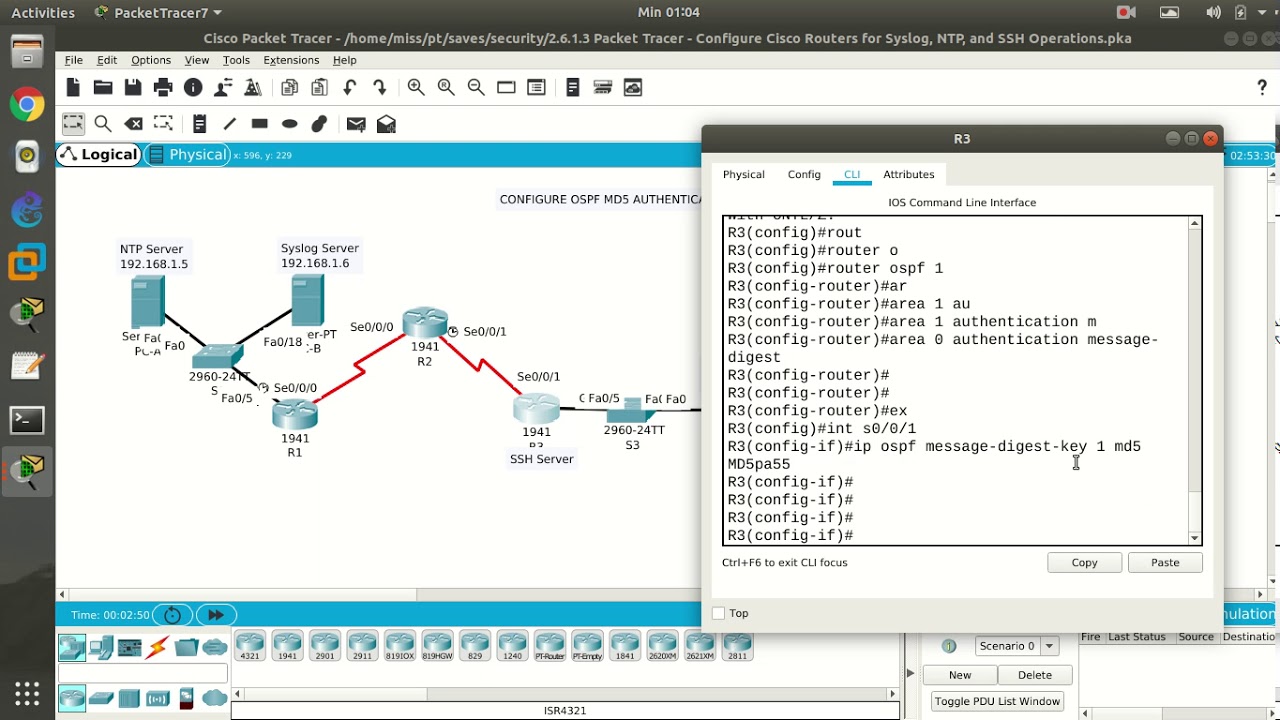Viewport: 1280px width, 720px height.
Task: Pick the 2911 router from device list
Action: tap(362, 646)
